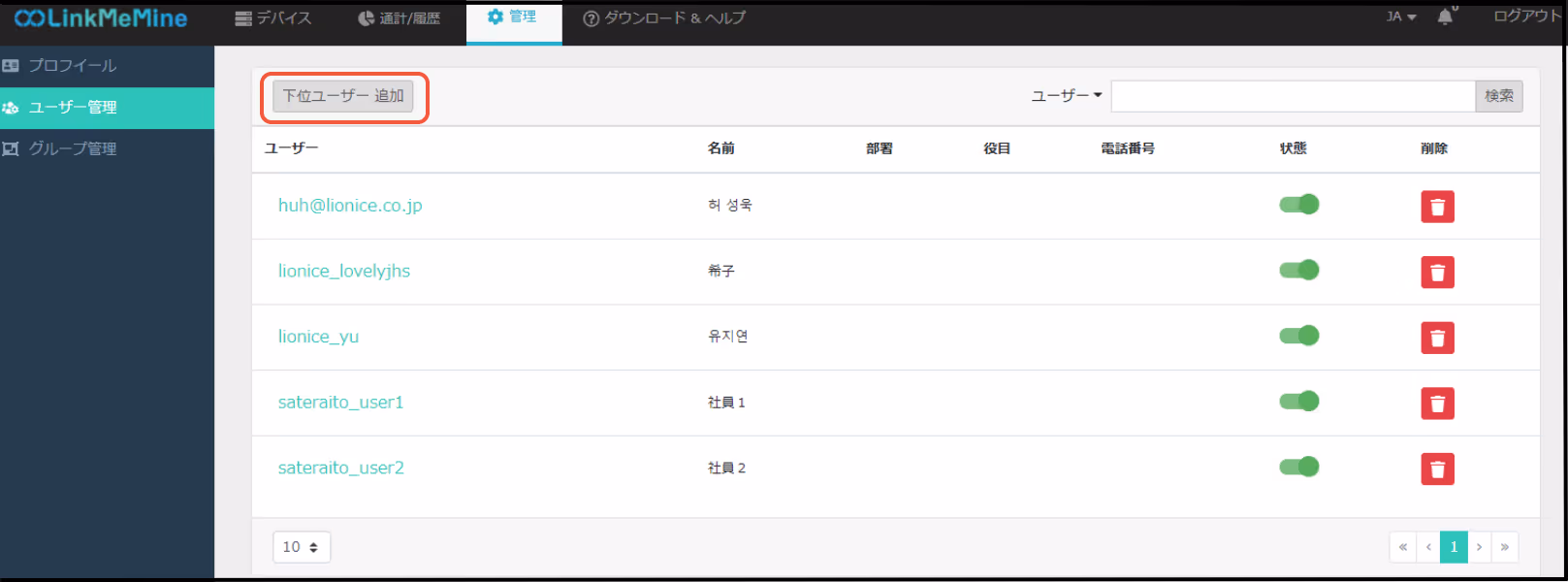This screenshot has width=1568, height=582.
Task: Open user link lionice_lovelyjhs
Action: tap(344, 271)
